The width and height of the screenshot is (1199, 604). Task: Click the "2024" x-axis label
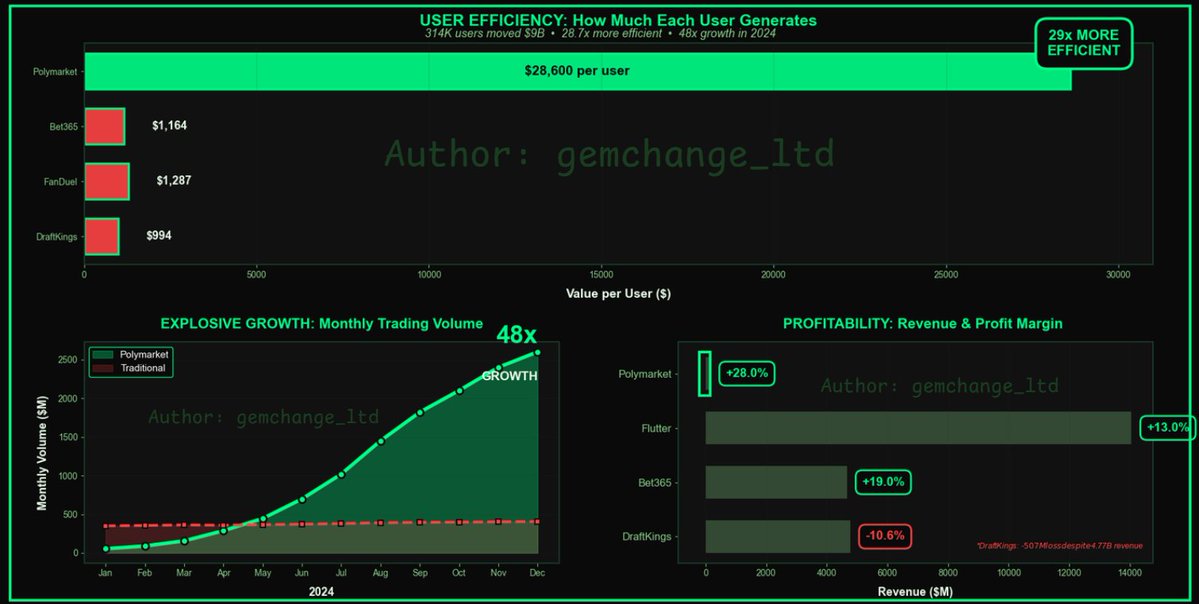tap(321, 592)
